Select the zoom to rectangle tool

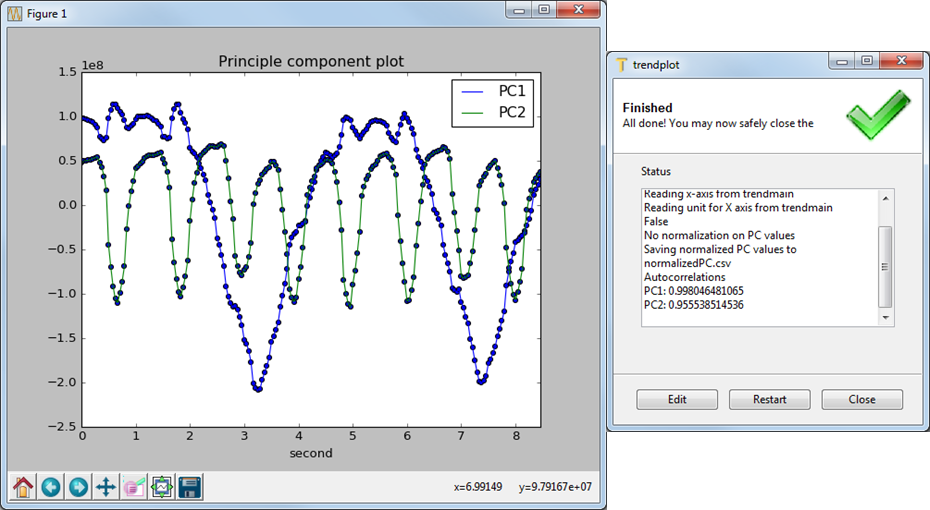coord(134,487)
